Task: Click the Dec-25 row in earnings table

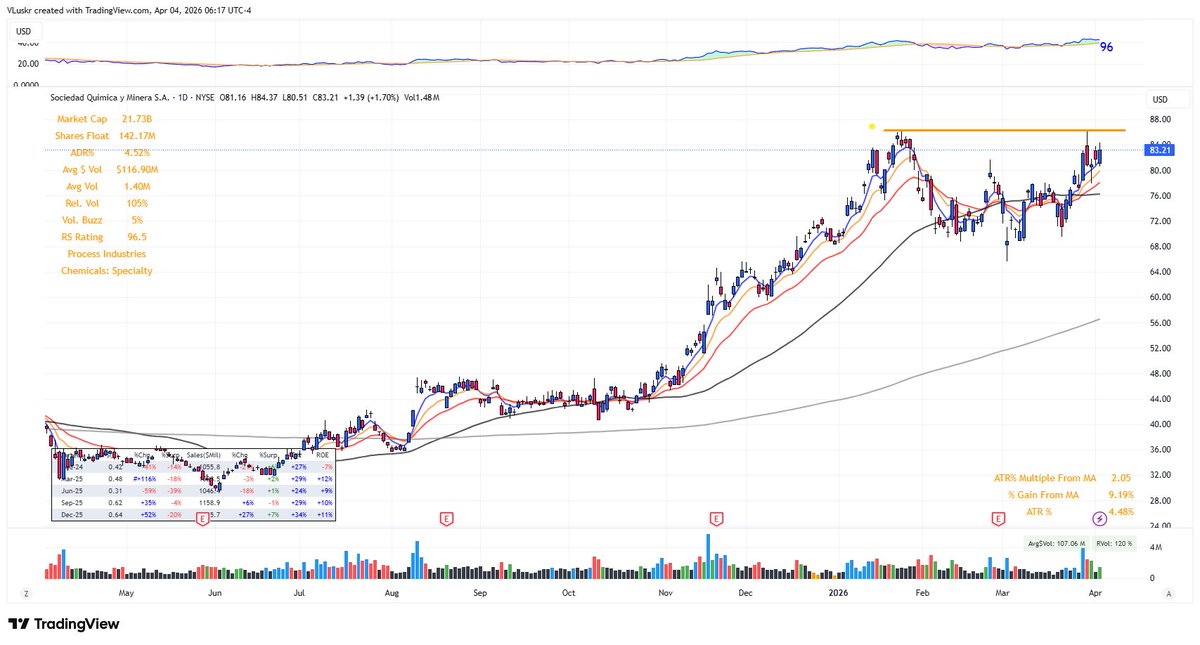Action: [194, 514]
